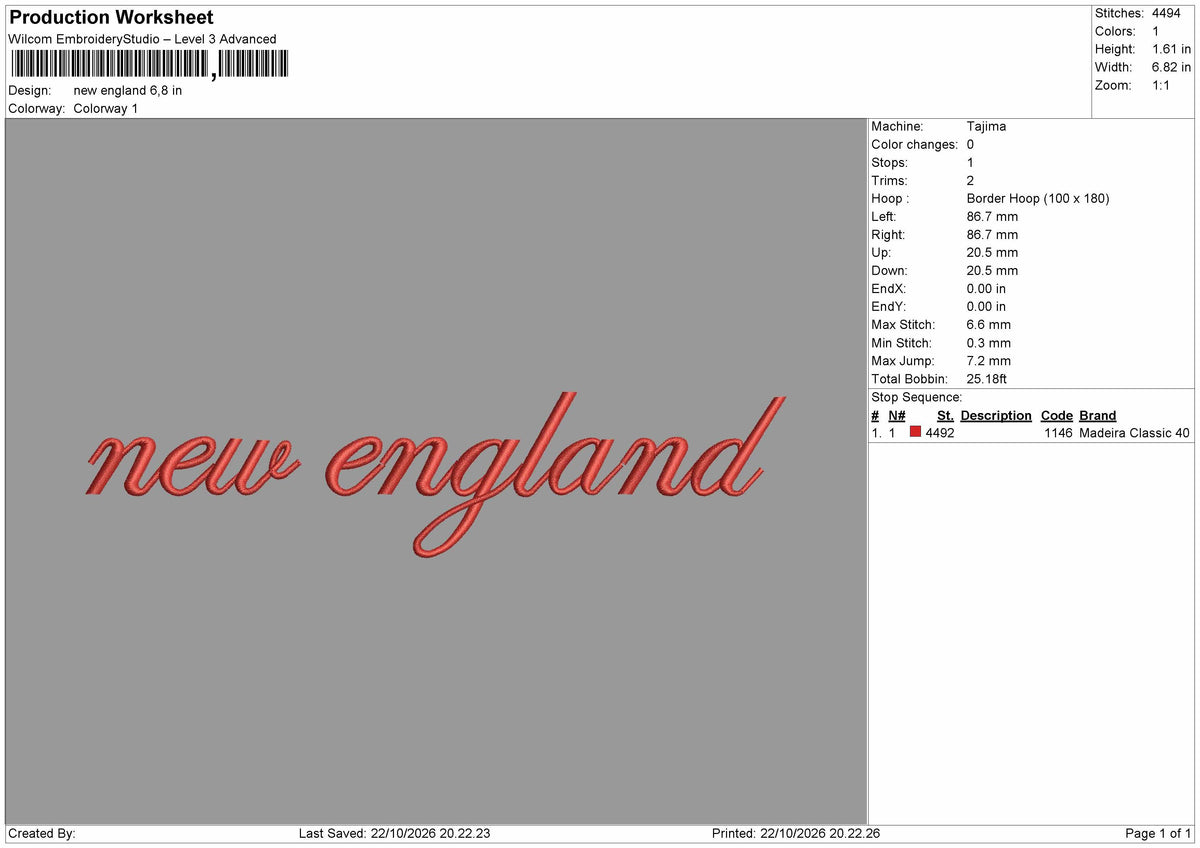This screenshot has height=848, width=1200.
Task: Click the 'Brand' column header
Action: pos(1098,415)
